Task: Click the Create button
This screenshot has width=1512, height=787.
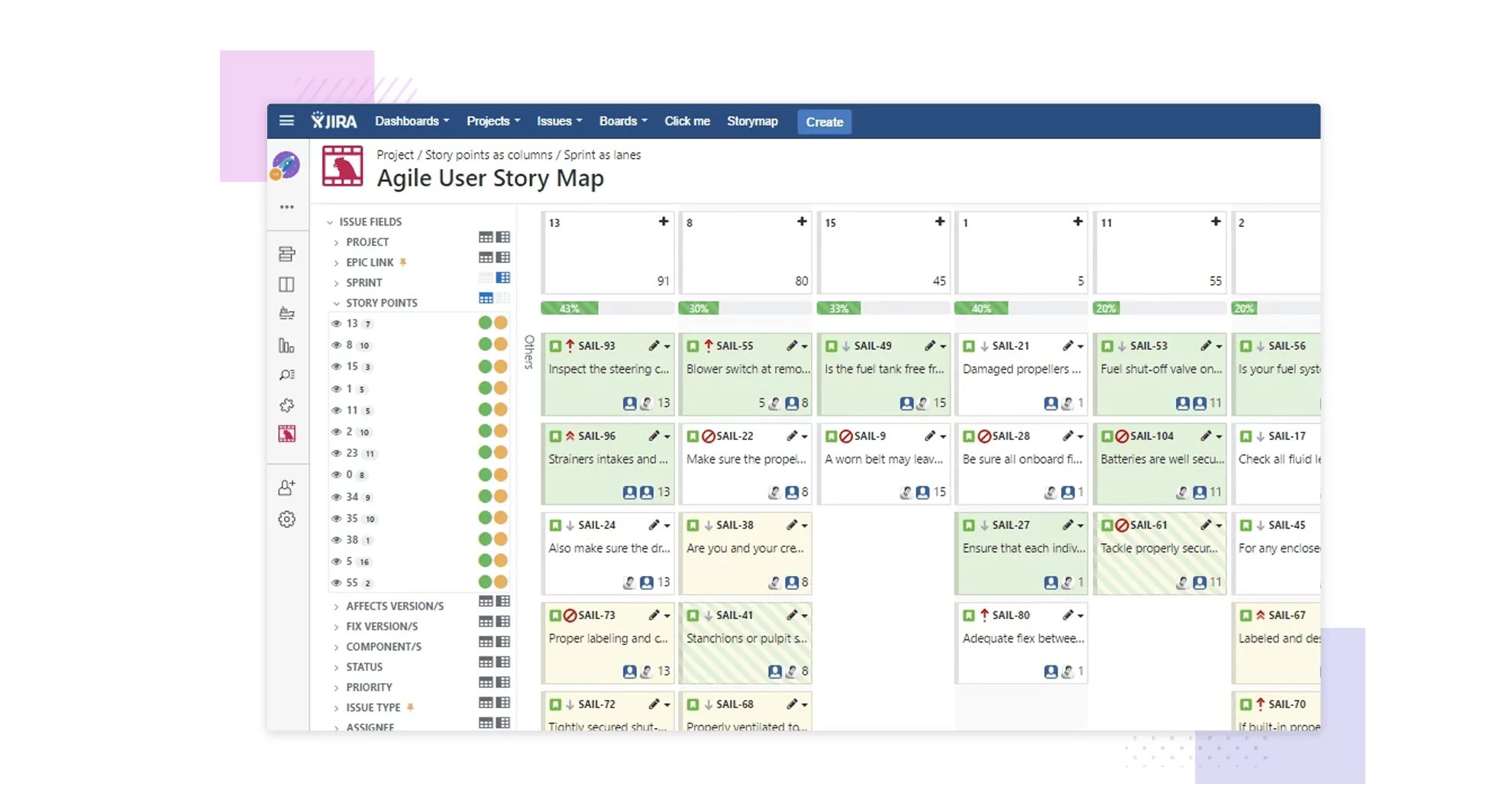Action: [x=824, y=121]
